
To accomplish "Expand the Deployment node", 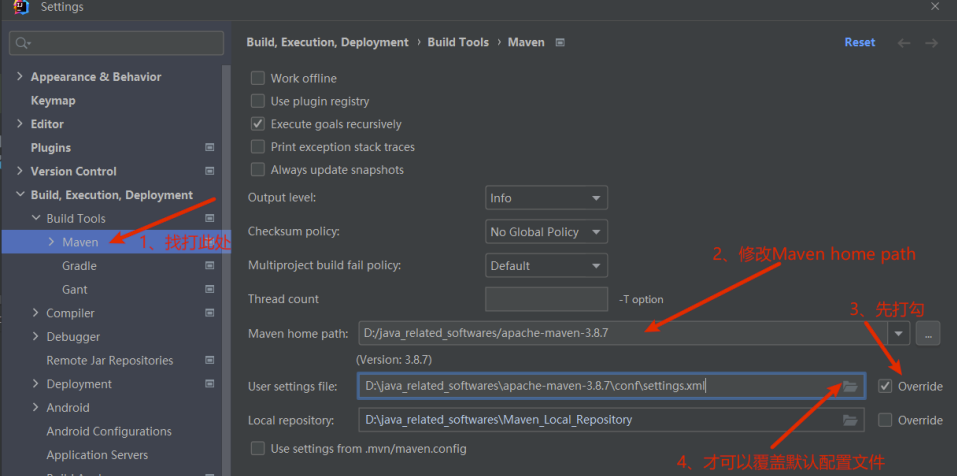I will coord(35,384).
